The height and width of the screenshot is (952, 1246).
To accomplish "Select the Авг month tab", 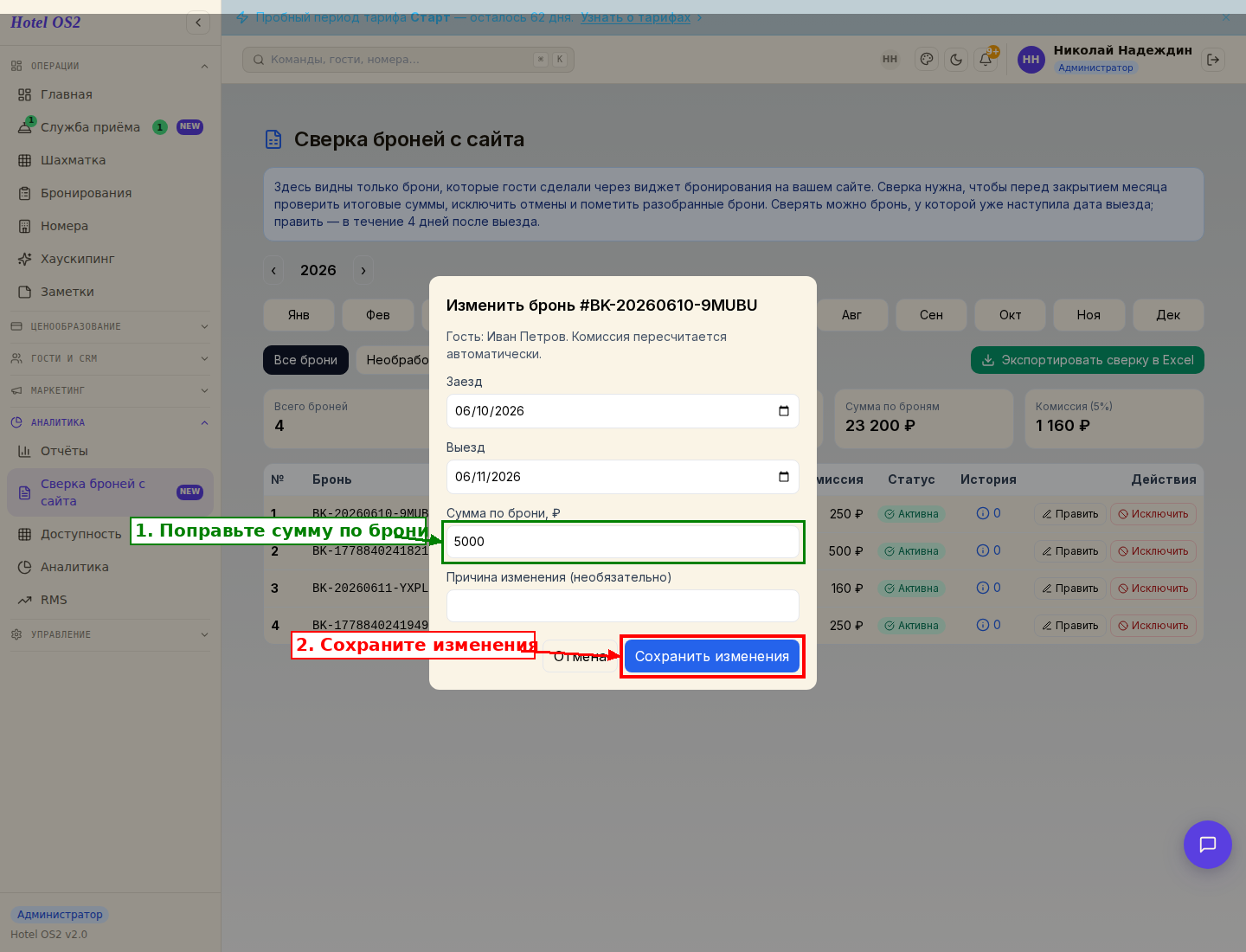I will click(851, 315).
